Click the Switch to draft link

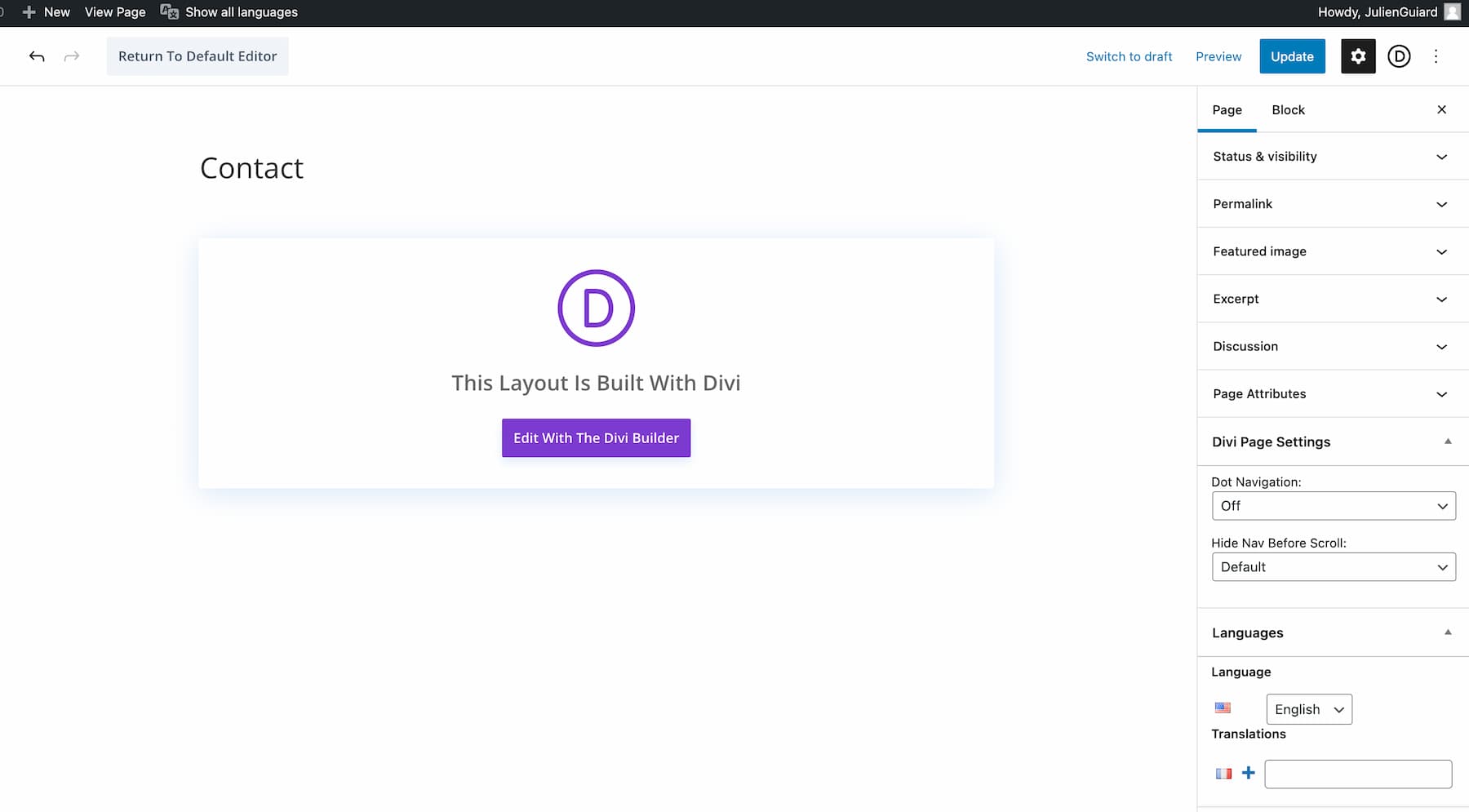click(1129, 56)
